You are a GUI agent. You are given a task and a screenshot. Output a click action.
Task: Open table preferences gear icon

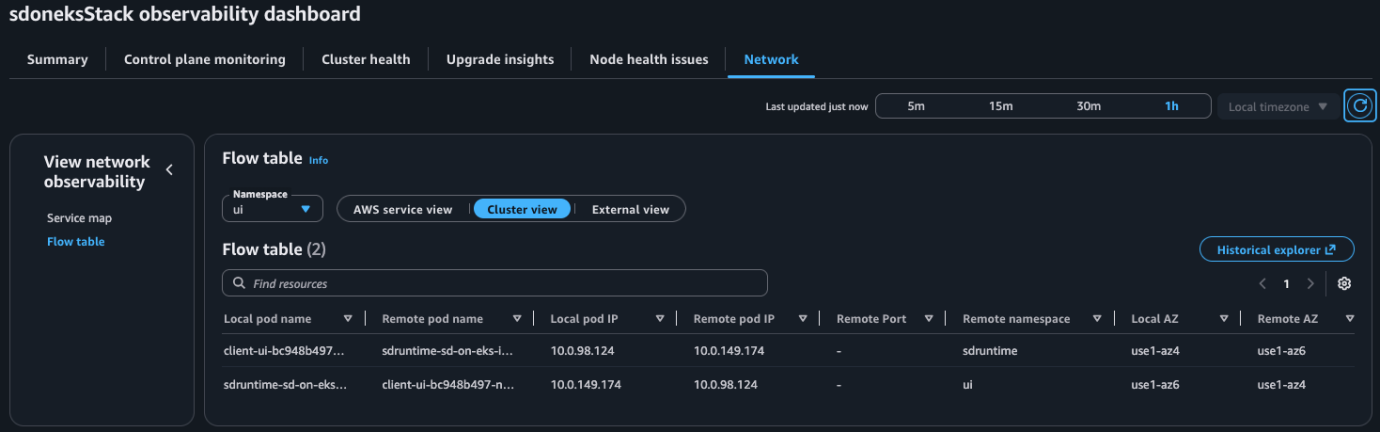[x=1344, y=284]
